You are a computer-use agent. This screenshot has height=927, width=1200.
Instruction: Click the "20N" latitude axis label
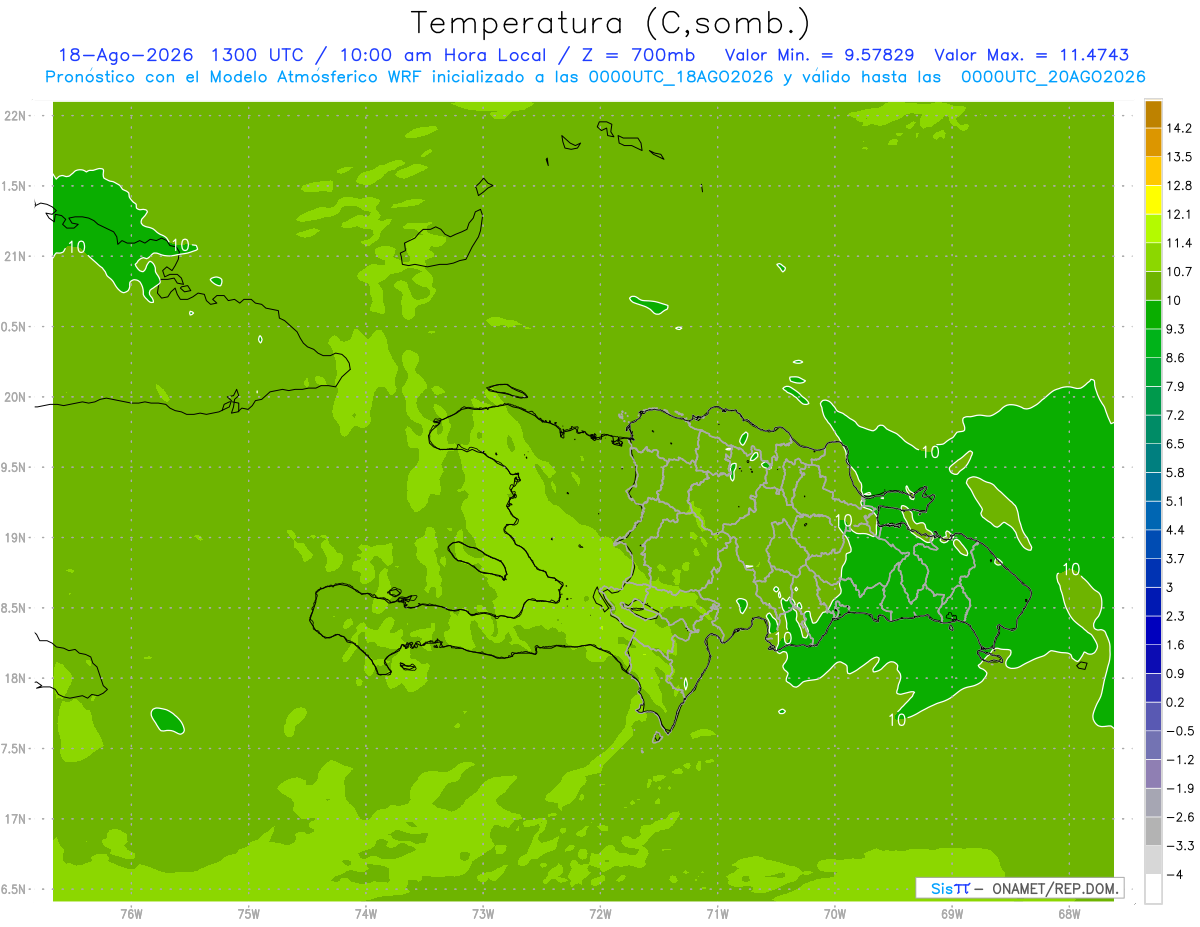pos(17,397)
